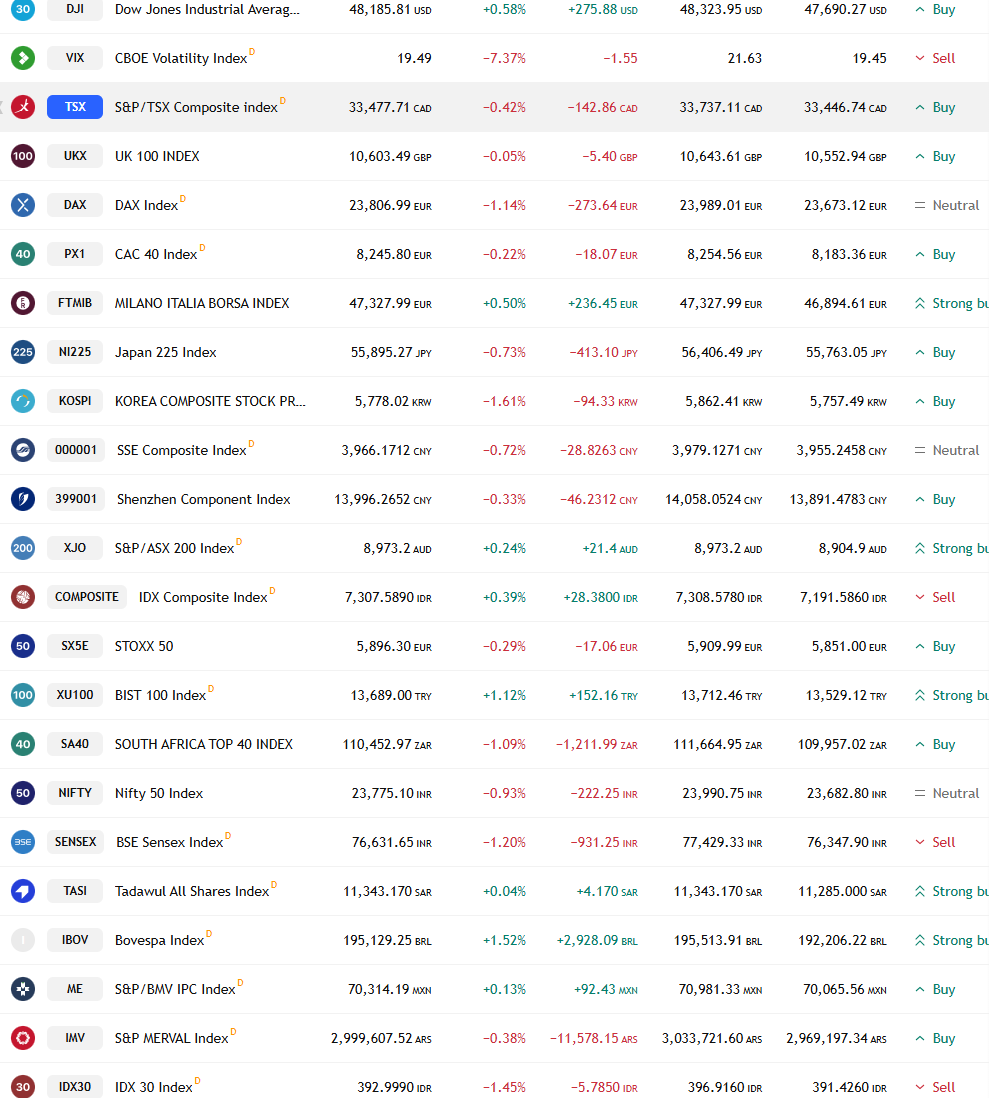Open the SA40 ticker badge
The image size is (989, 1098).
click(75, 744)
